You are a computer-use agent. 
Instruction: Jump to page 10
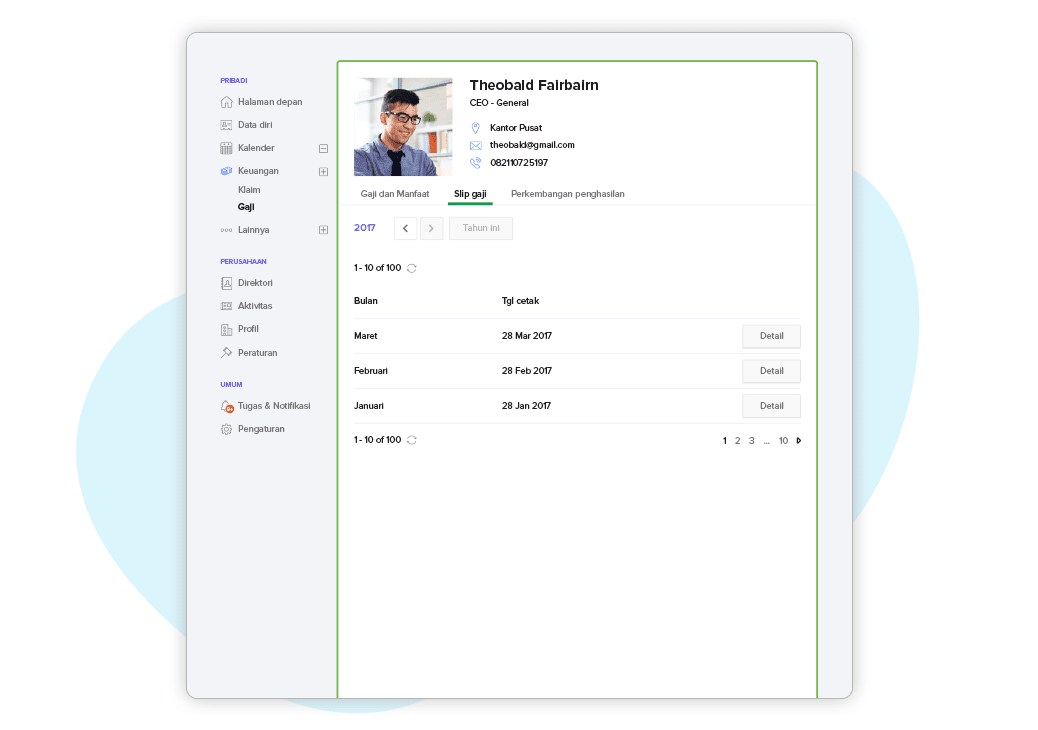[x=783, y=441]
